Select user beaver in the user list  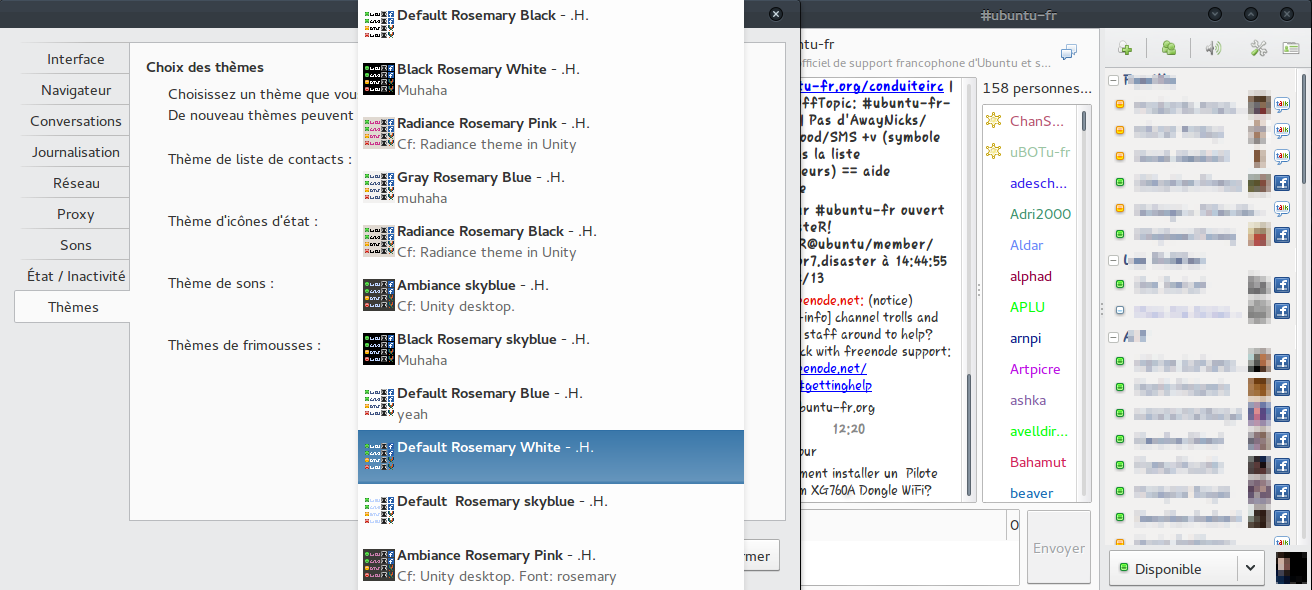tap(1031, 493)
